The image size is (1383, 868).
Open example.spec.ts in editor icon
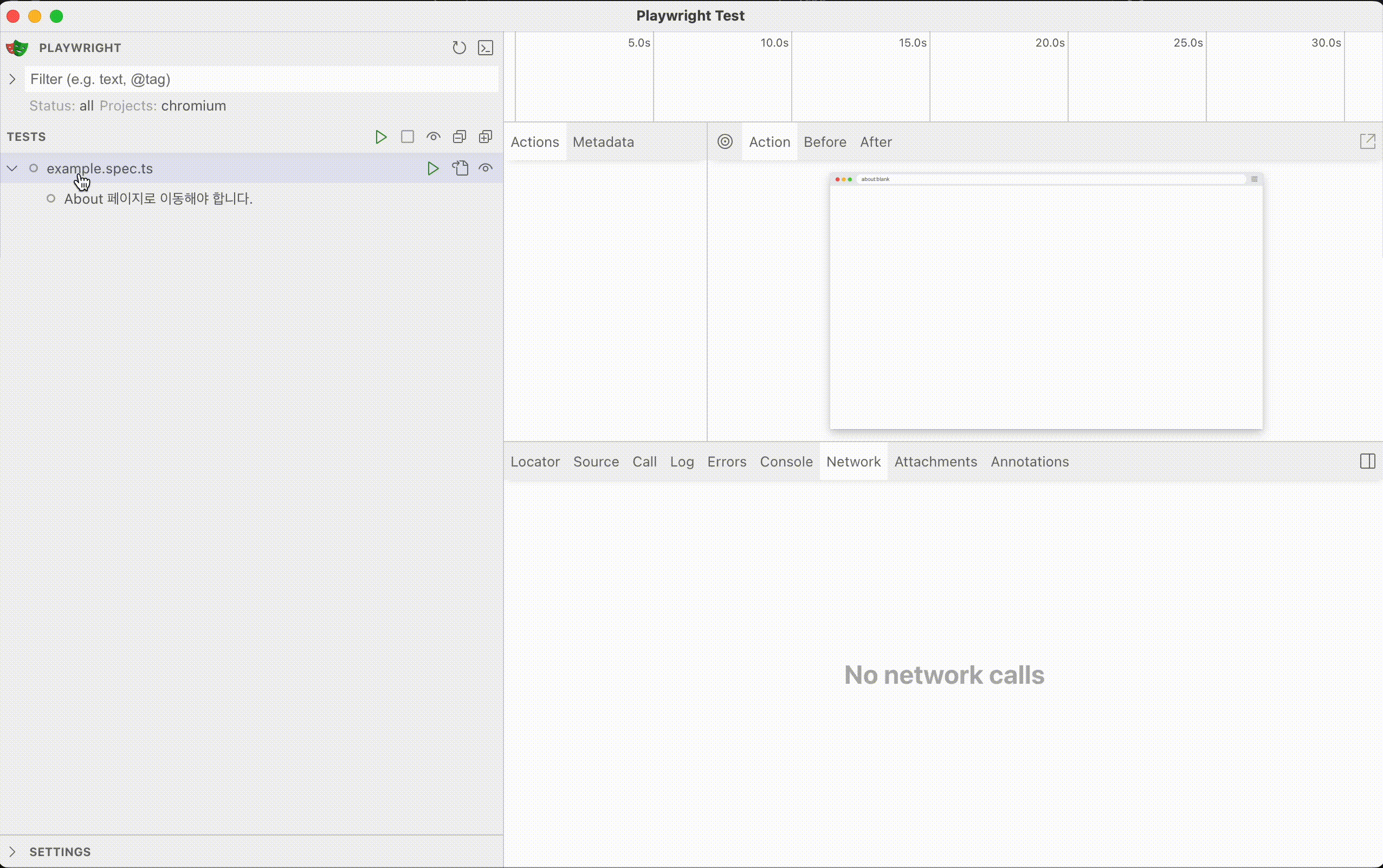tap(460, 168)
